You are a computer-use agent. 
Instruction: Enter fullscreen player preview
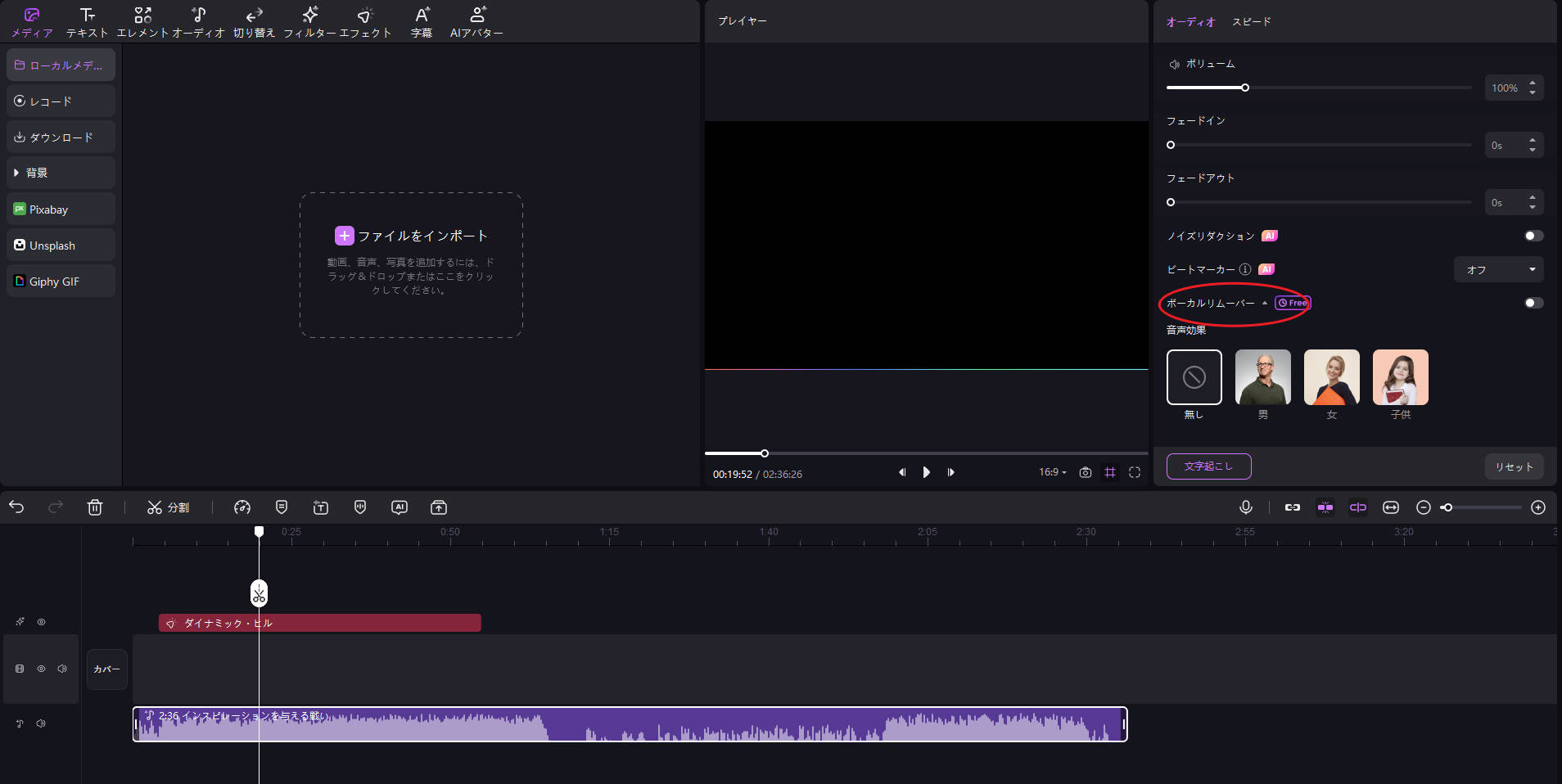pos(1135,472)
